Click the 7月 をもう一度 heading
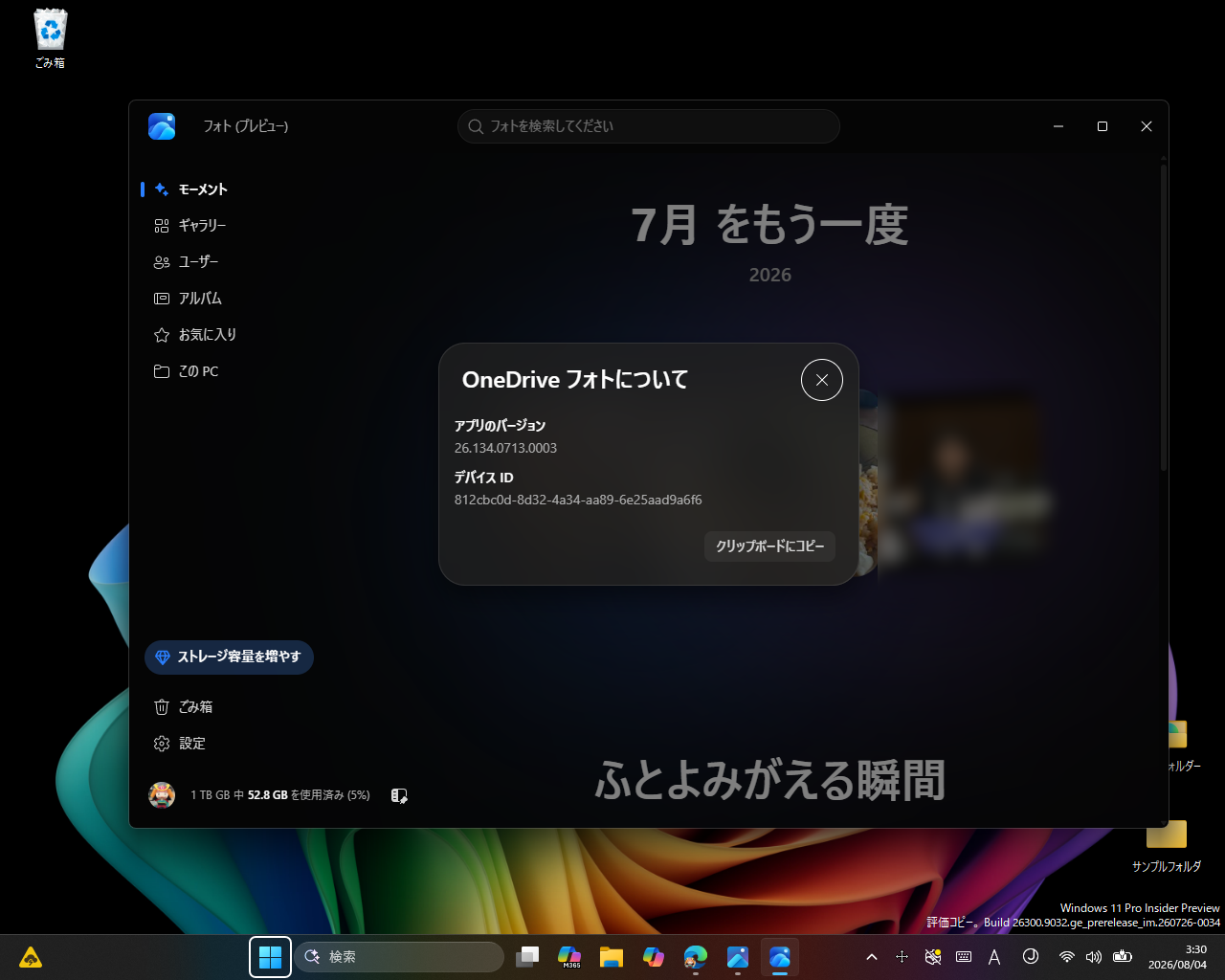 tap(769, 226)
